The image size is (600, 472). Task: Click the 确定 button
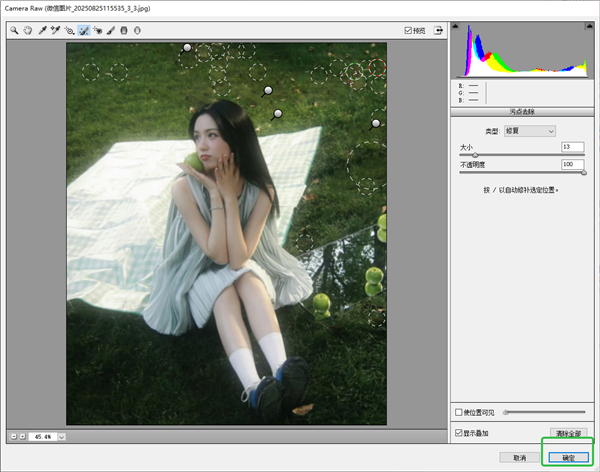[x=568, y=457]
